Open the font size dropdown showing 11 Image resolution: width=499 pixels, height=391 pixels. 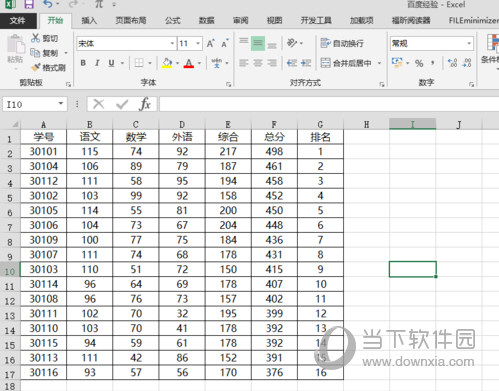[198, 43]
